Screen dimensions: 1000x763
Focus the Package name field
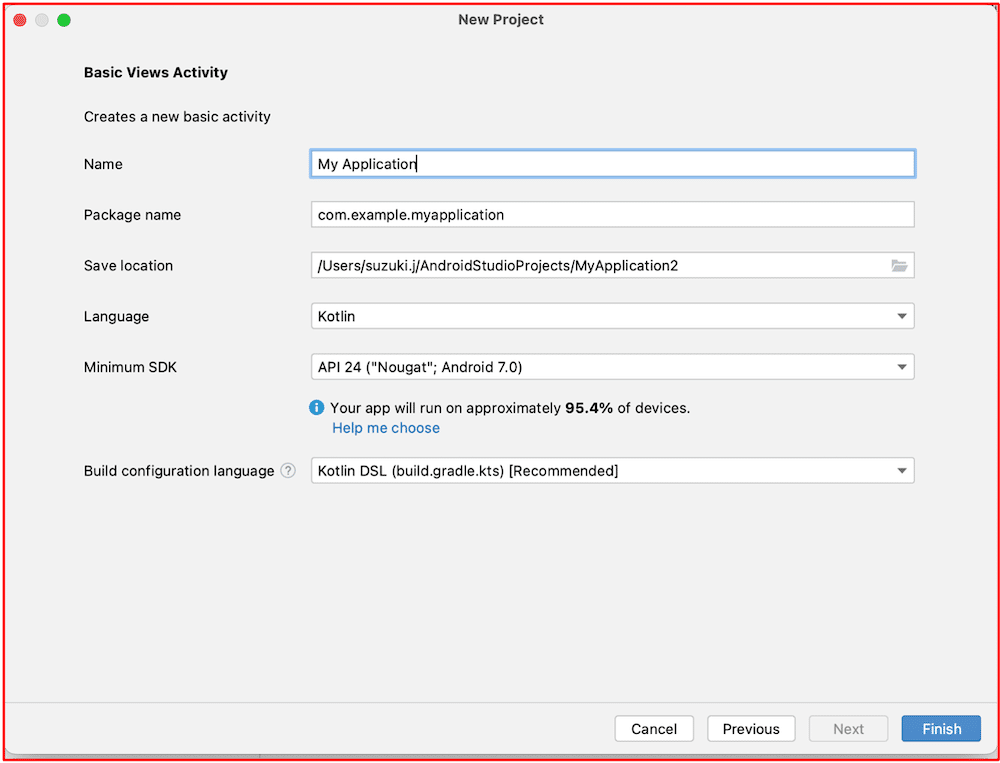point(612,215)
